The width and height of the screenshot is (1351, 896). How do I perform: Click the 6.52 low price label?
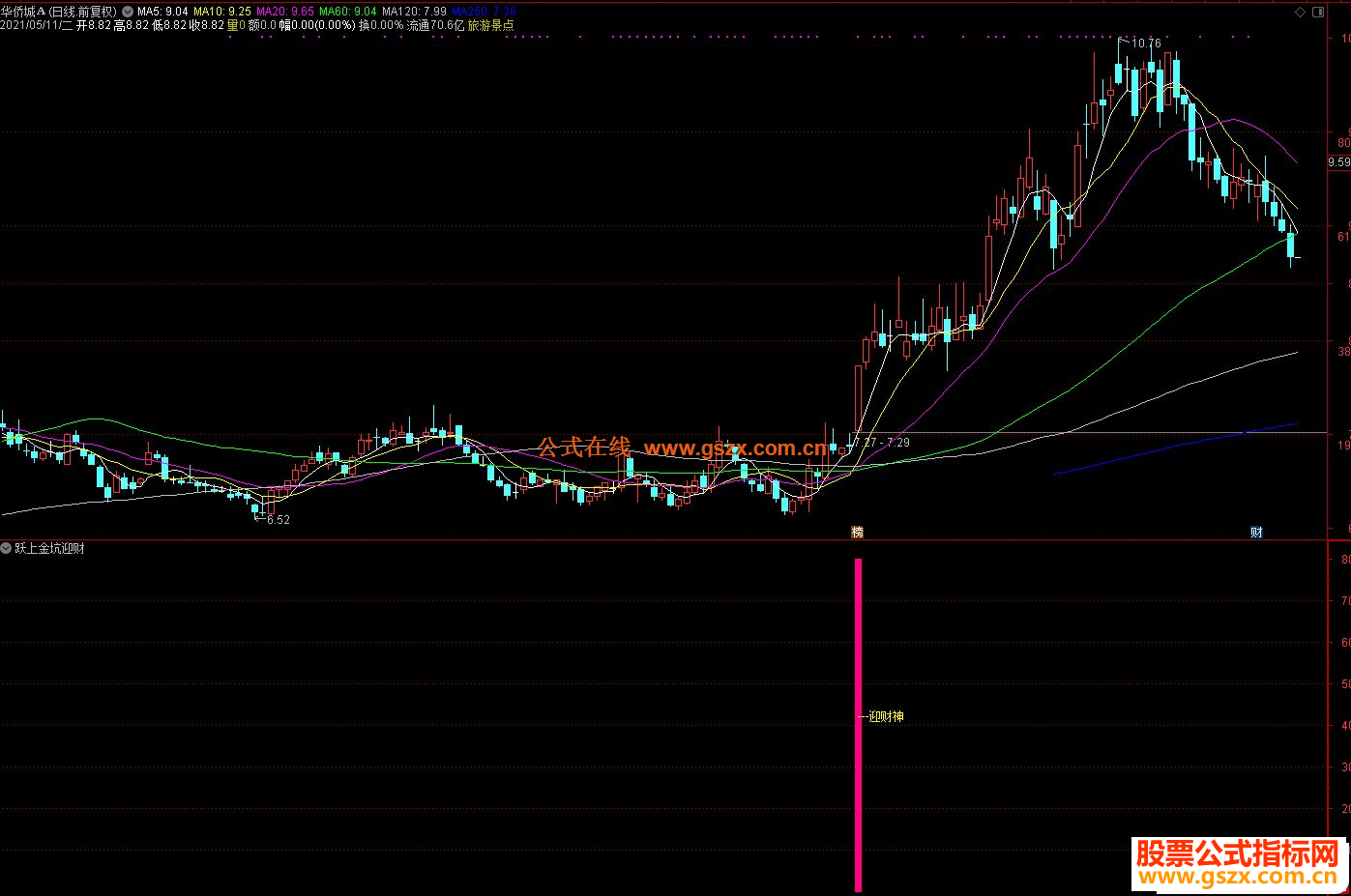click(279, 520)
